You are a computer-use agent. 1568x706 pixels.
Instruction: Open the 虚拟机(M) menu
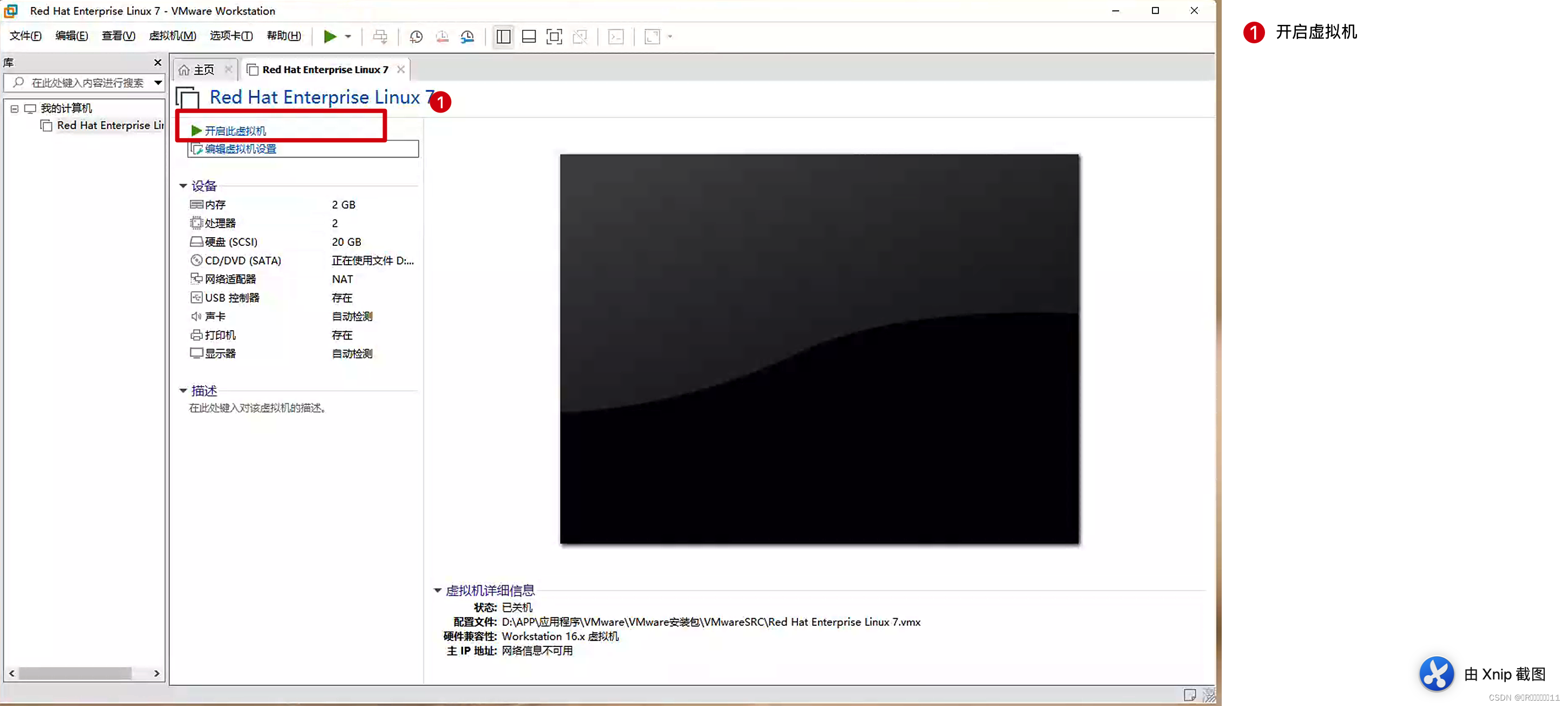point(172,36)
